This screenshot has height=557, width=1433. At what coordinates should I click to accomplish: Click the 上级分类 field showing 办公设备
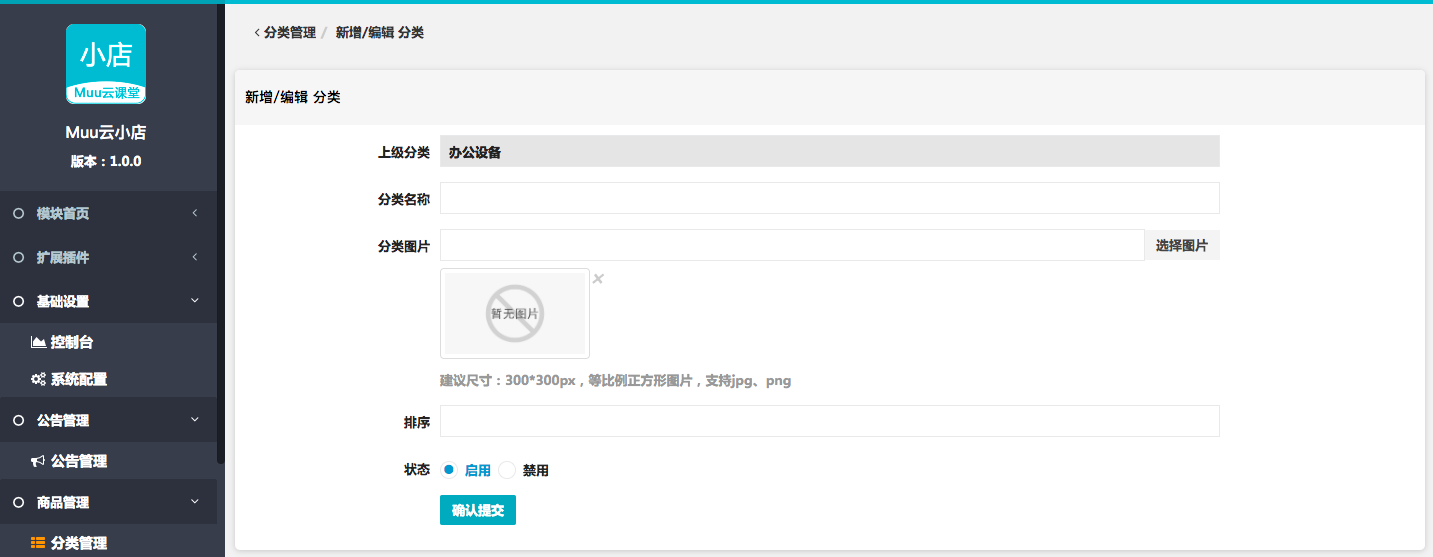(x=830, y=151)
